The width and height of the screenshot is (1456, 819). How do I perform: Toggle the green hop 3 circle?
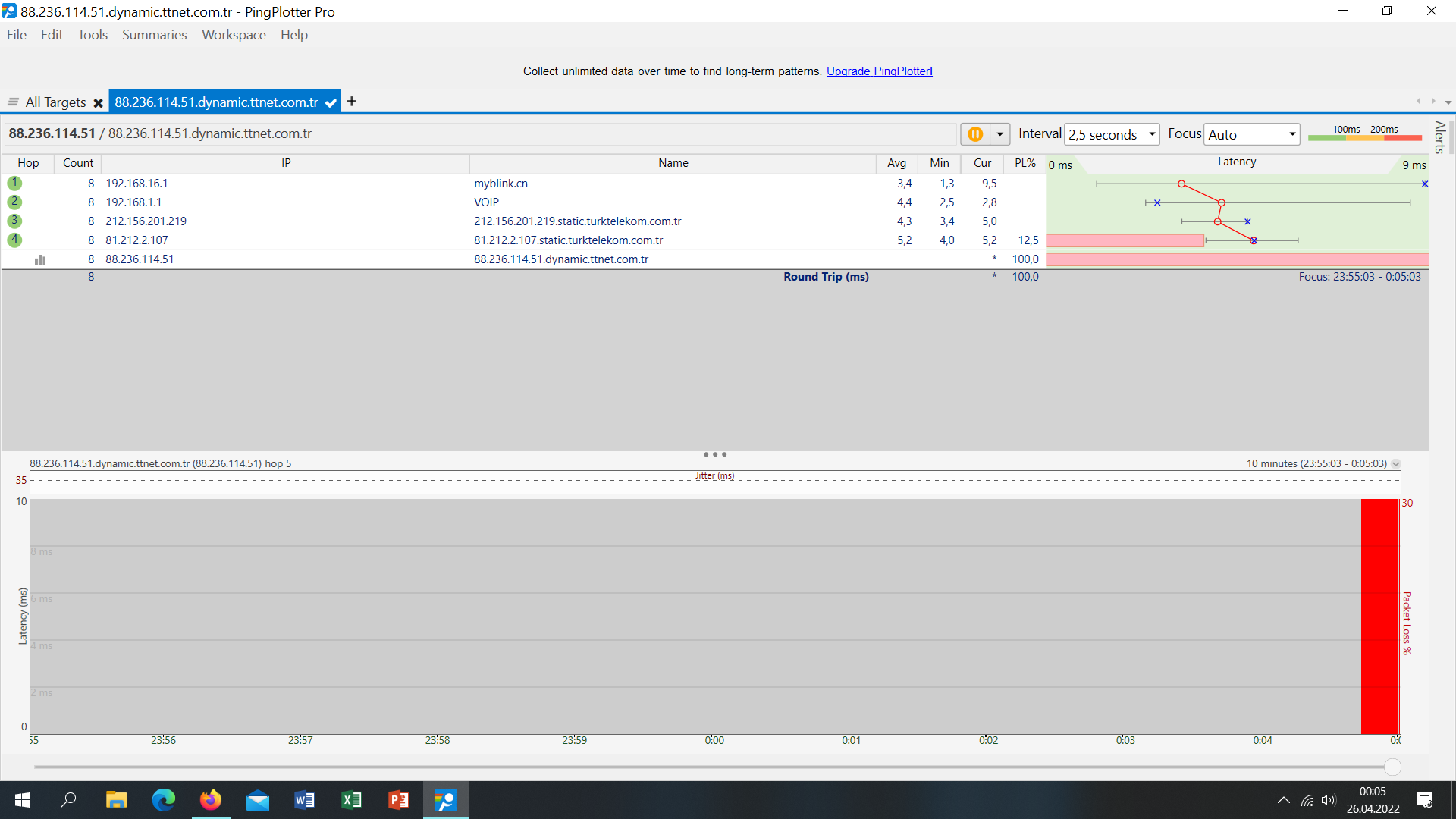tap(14, 221)
